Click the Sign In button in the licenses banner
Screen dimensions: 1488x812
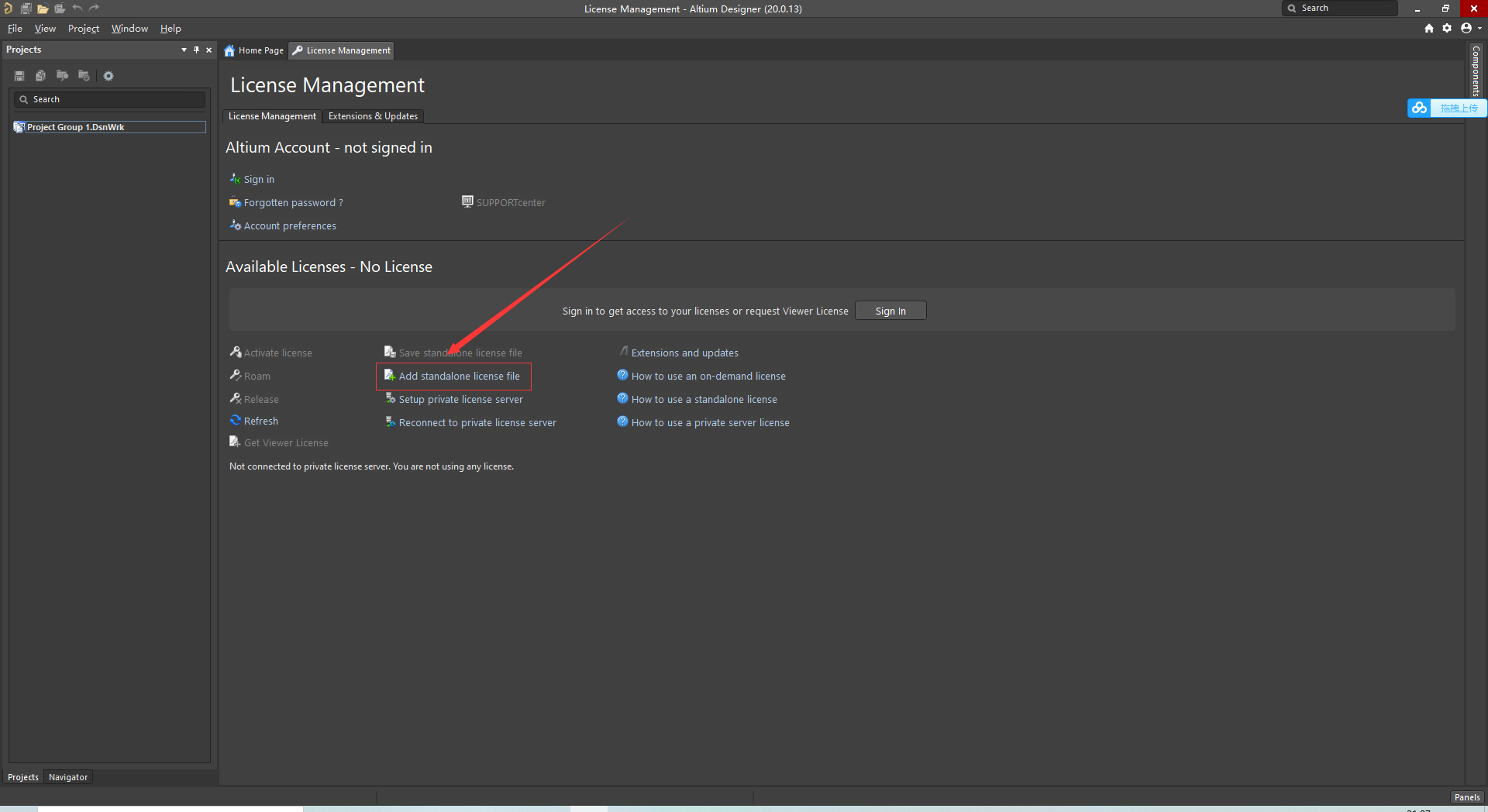pos(890,311)
